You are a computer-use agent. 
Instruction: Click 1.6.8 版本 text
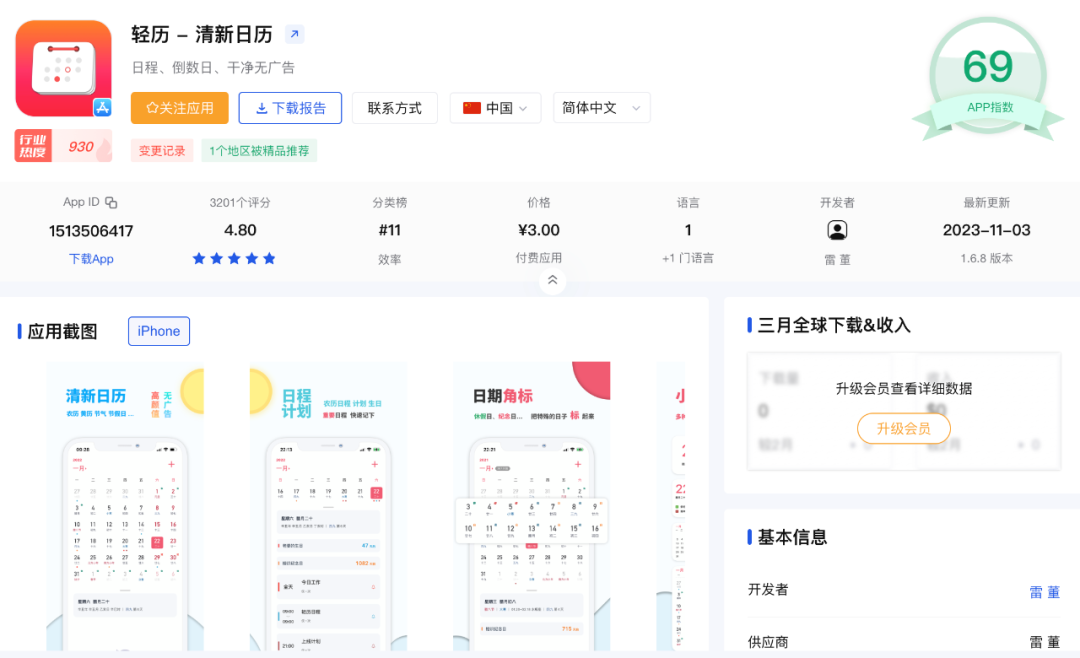(x=986, y=258)
